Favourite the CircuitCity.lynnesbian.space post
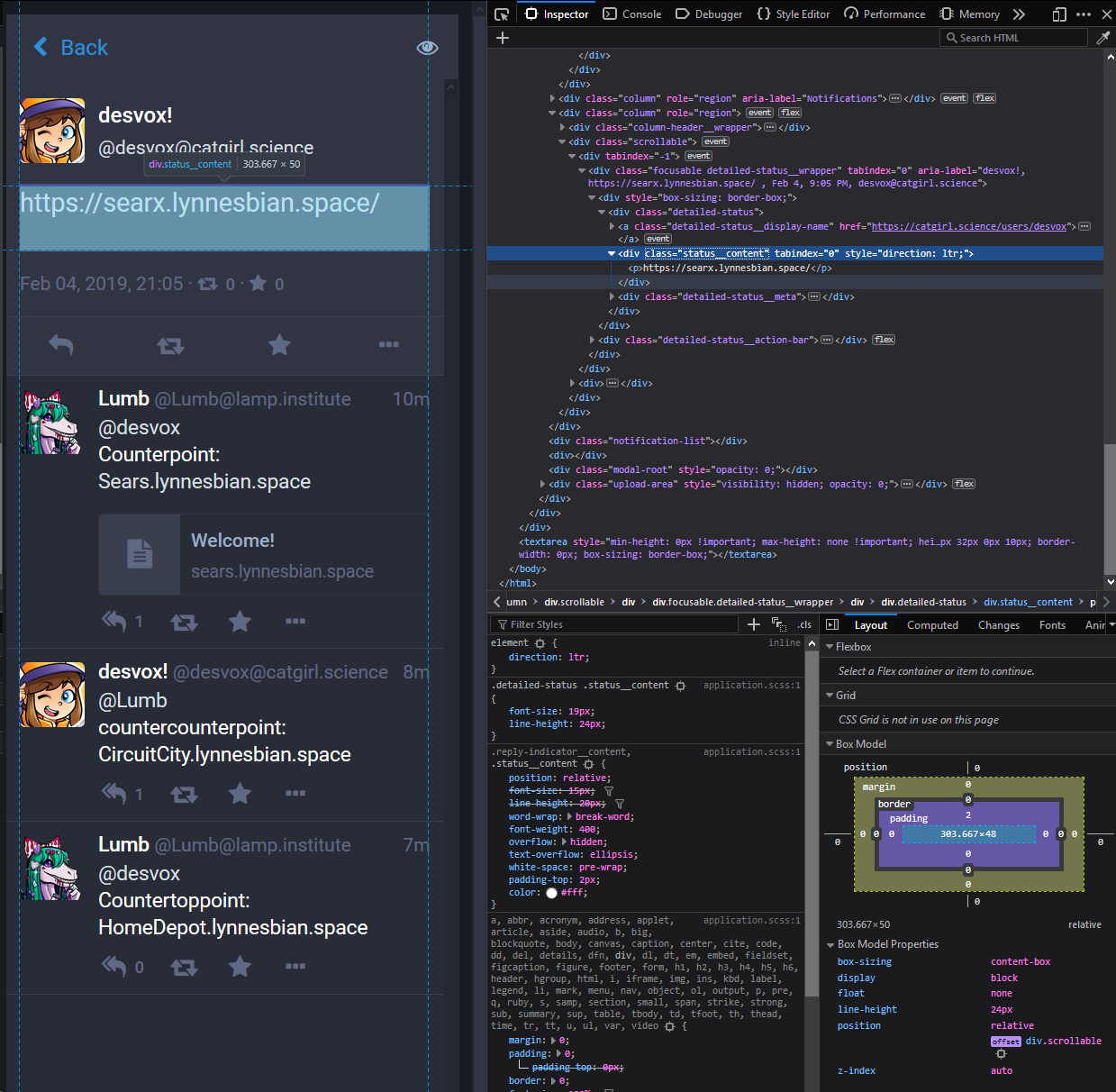This screenshot has height=1092, width=1116. click(240, 793)
